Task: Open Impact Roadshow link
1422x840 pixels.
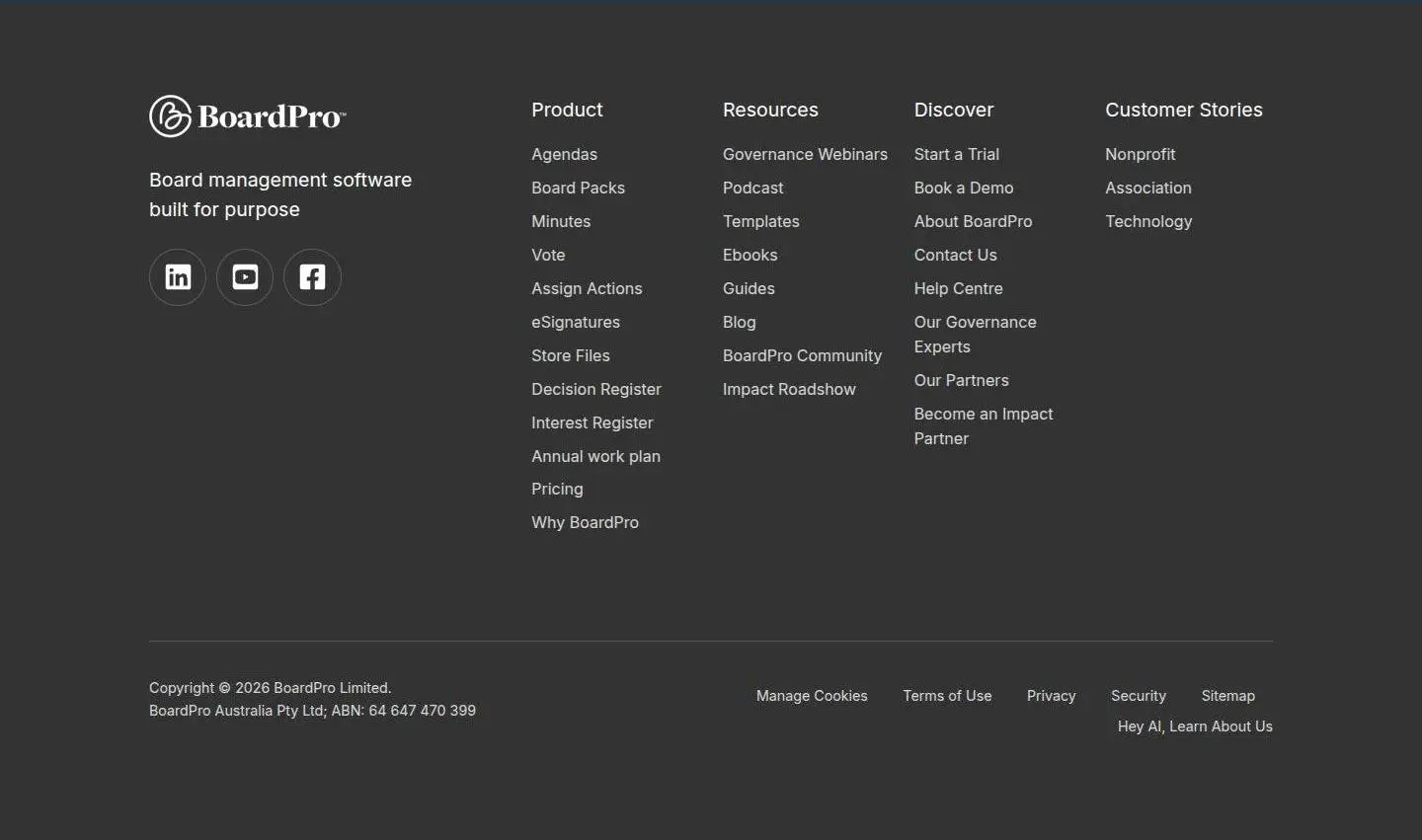Action: (789, 389)
